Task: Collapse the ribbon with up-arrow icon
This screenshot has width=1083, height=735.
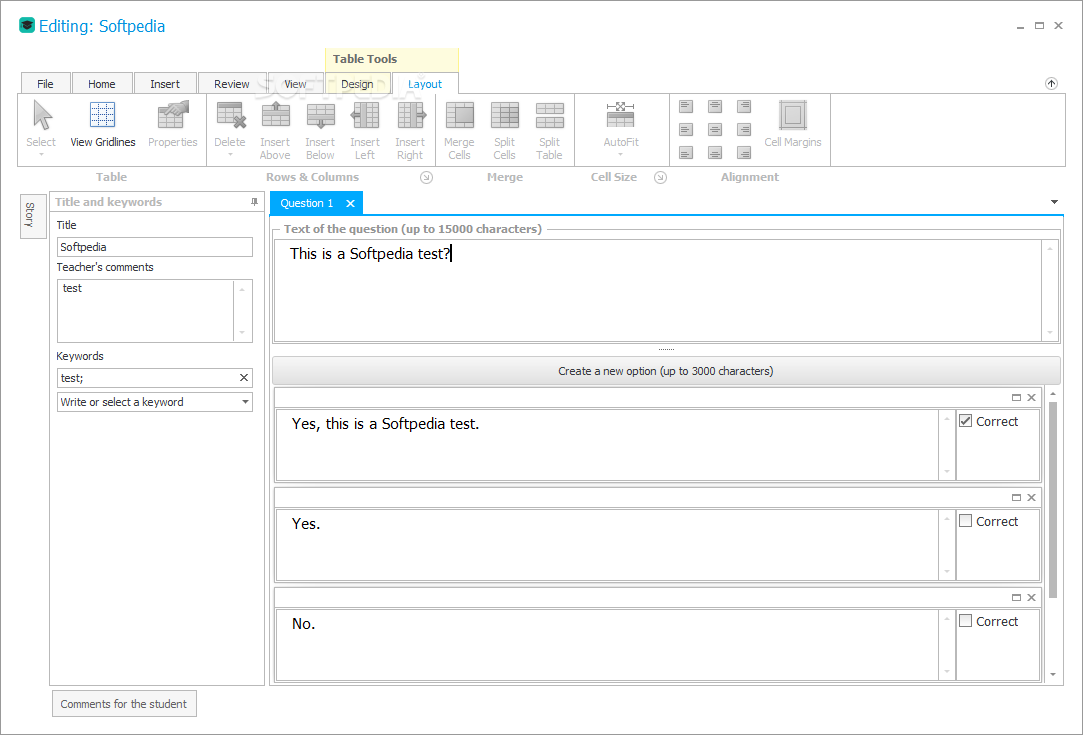Action: pos(1051,84)
